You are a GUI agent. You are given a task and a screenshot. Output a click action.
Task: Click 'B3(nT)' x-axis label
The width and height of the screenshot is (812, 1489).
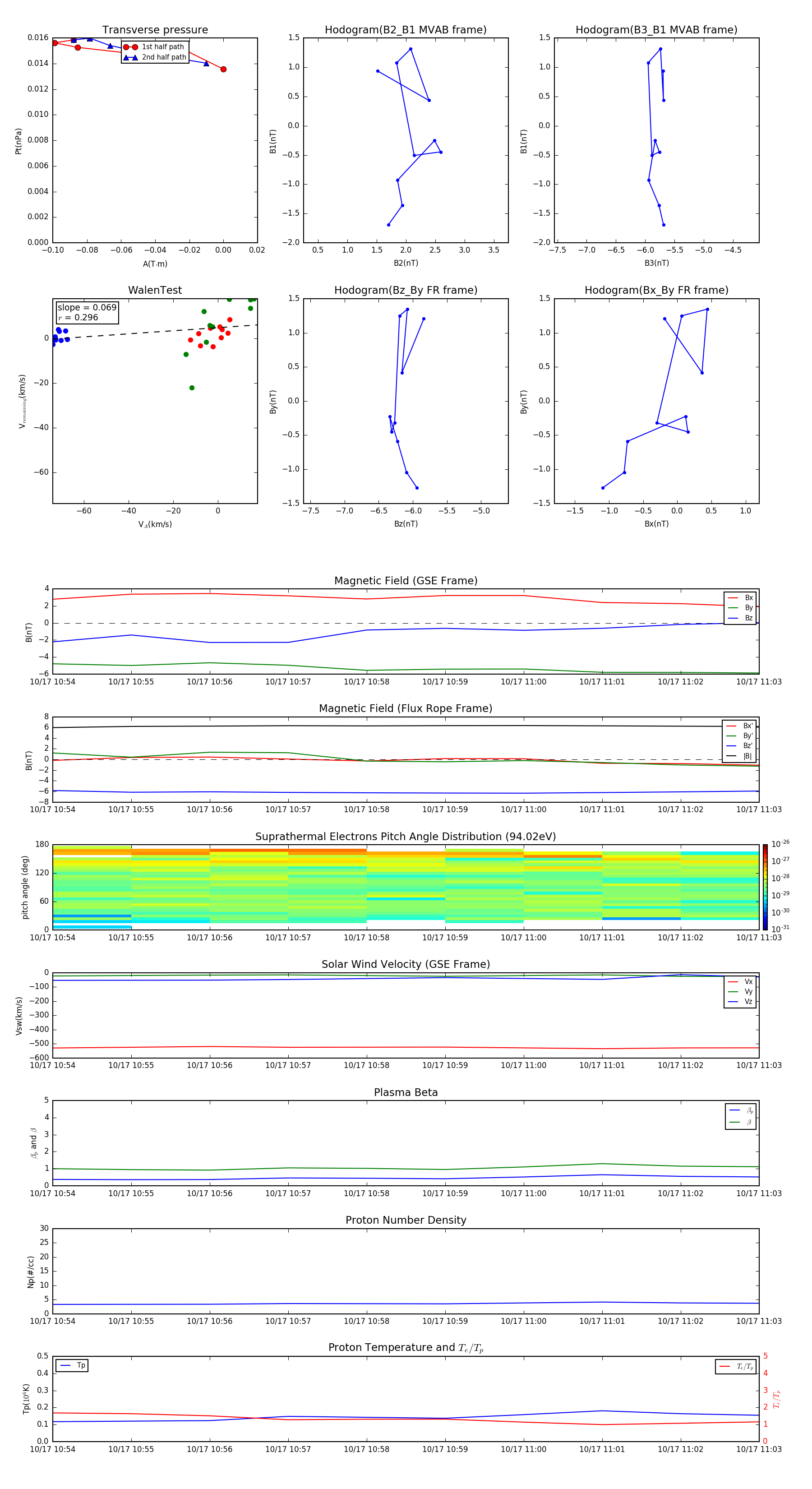pos(656,264)
